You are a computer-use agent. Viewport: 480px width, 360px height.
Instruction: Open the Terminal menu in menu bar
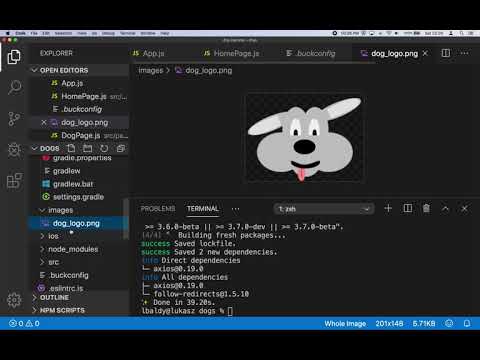127,33
